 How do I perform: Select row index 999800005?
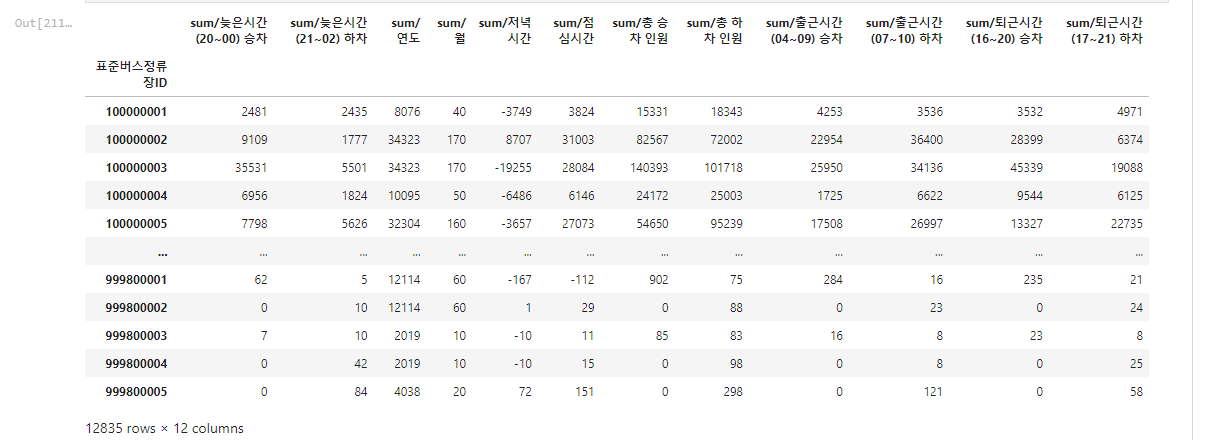[136, 391]
